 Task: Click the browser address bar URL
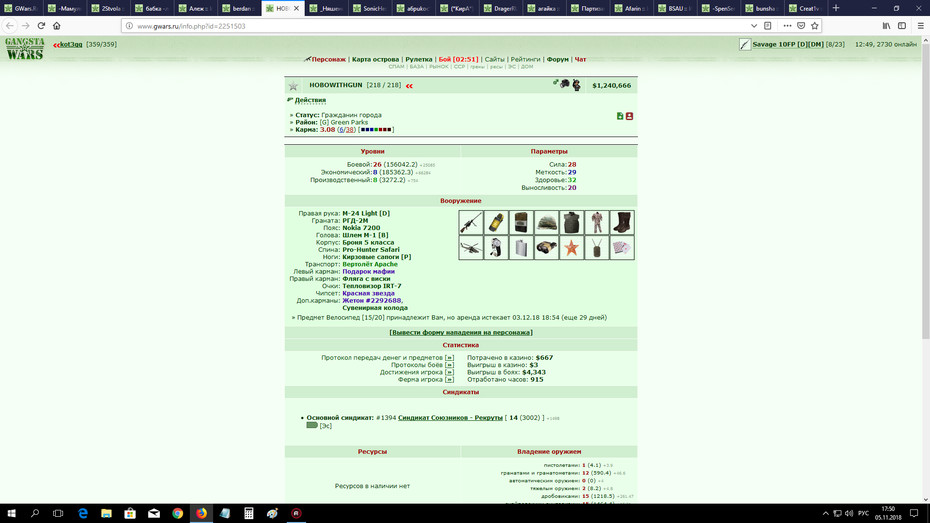click(191, 26)
